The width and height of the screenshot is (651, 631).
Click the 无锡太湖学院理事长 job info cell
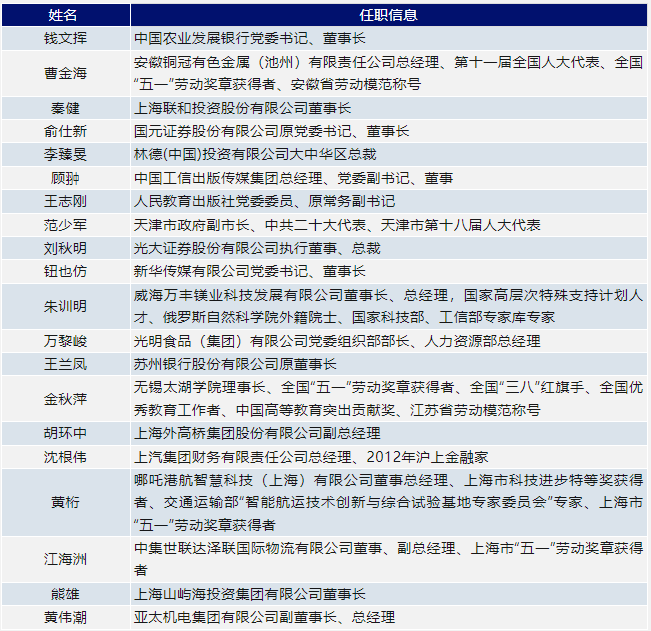coord(389,399)
